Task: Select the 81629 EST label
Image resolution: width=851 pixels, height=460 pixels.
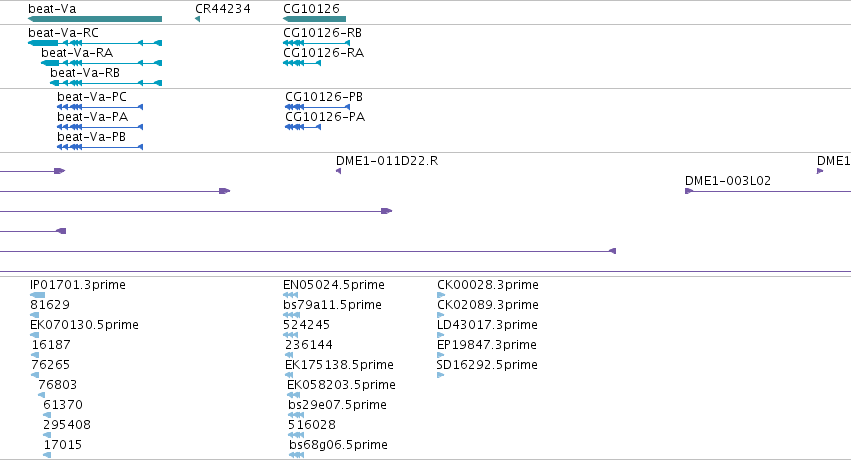Action: tap(50, 305)
